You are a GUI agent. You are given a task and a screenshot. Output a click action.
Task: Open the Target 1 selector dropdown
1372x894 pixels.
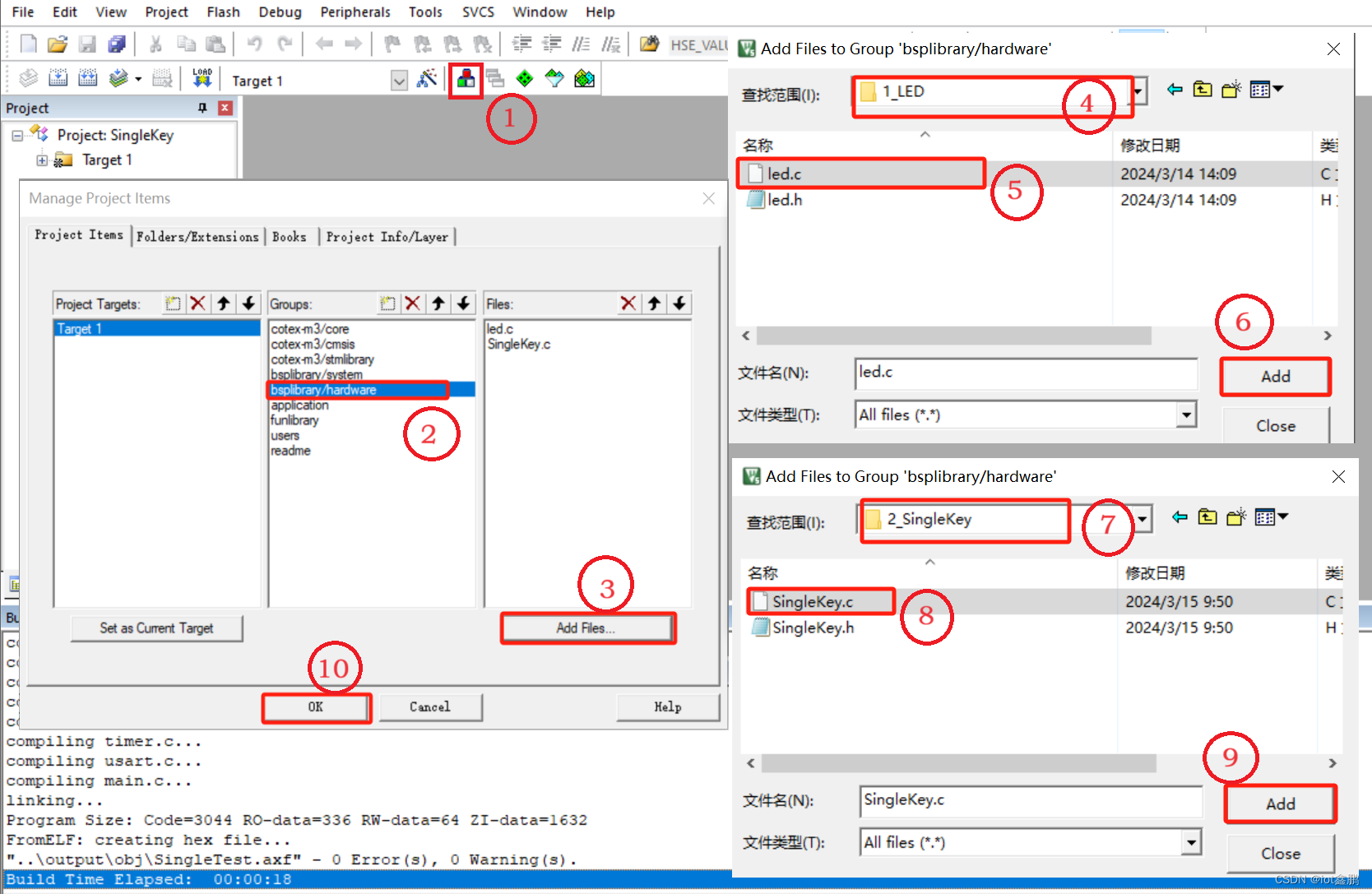point(399,81)
